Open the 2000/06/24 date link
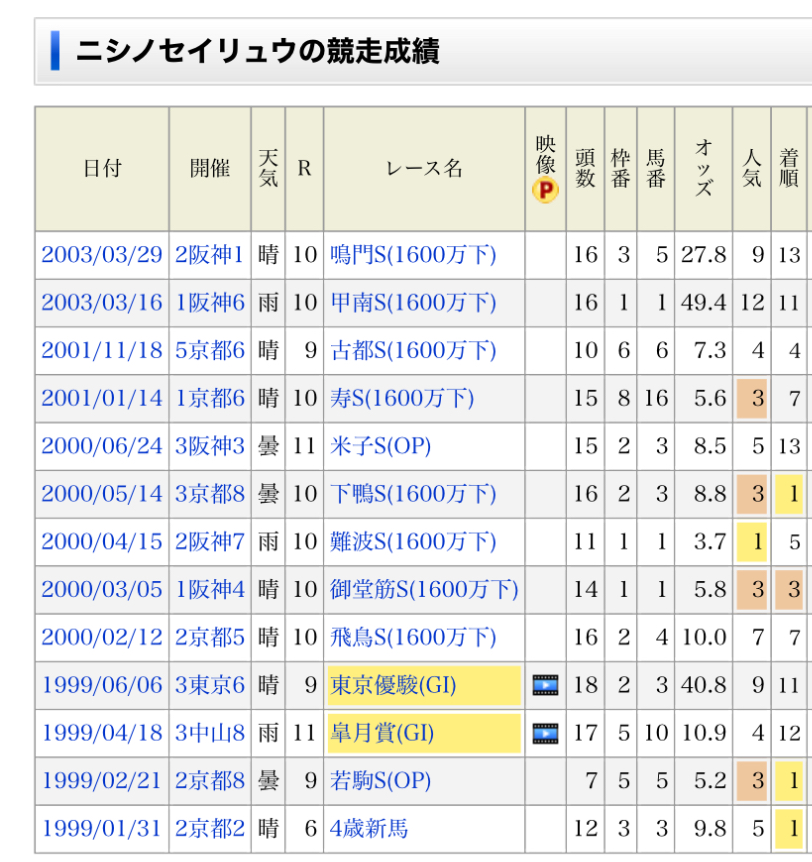 [102, 446]
